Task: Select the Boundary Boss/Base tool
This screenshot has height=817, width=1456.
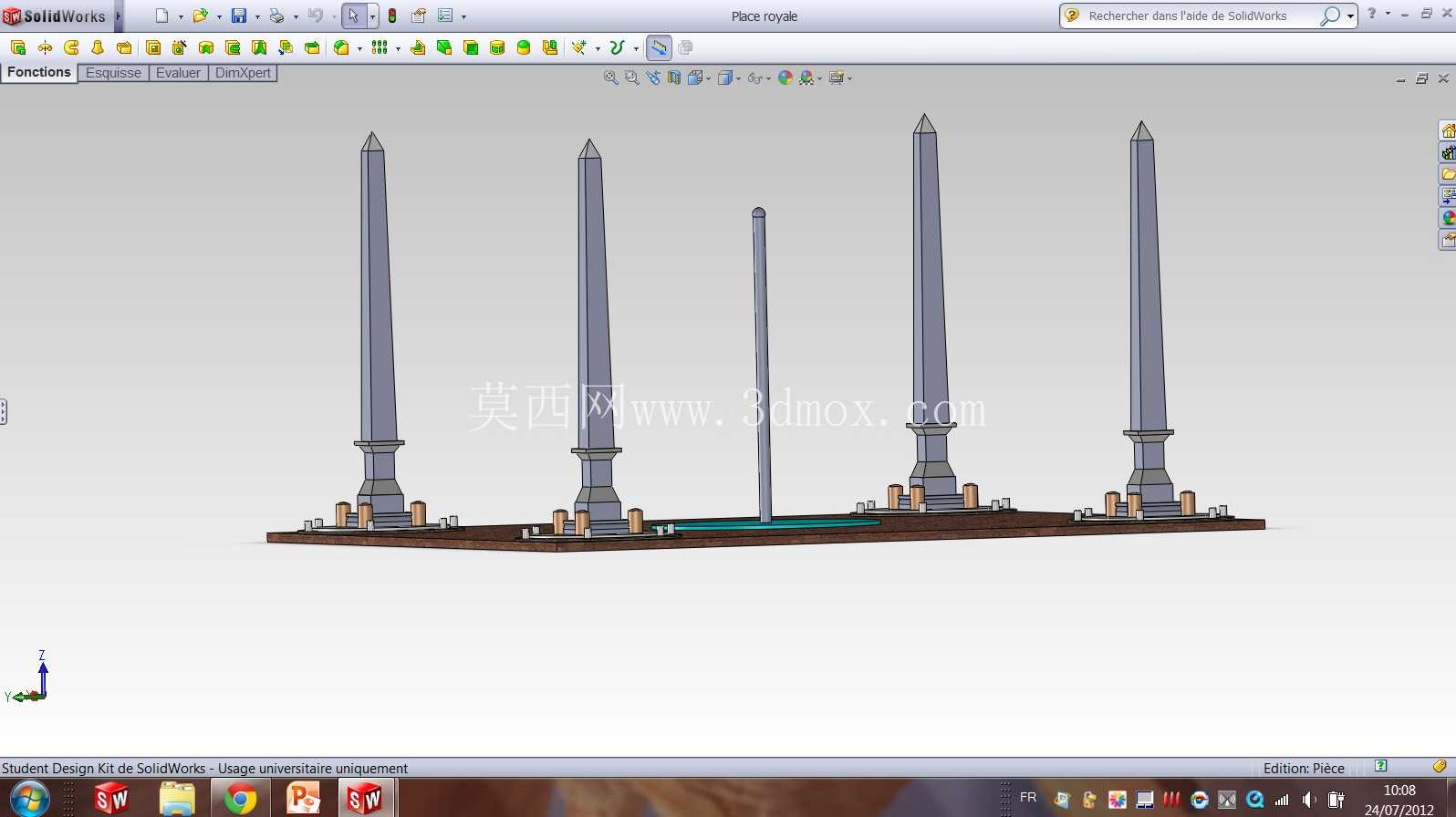Action: click(x=124, y=47)
